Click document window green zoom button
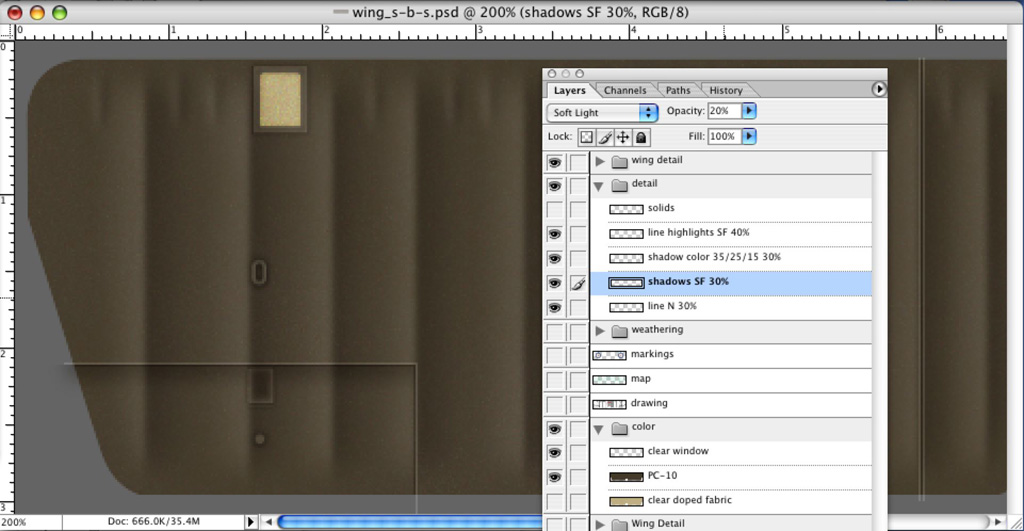Screen dimensions: 1024x531 pos(59,12)
